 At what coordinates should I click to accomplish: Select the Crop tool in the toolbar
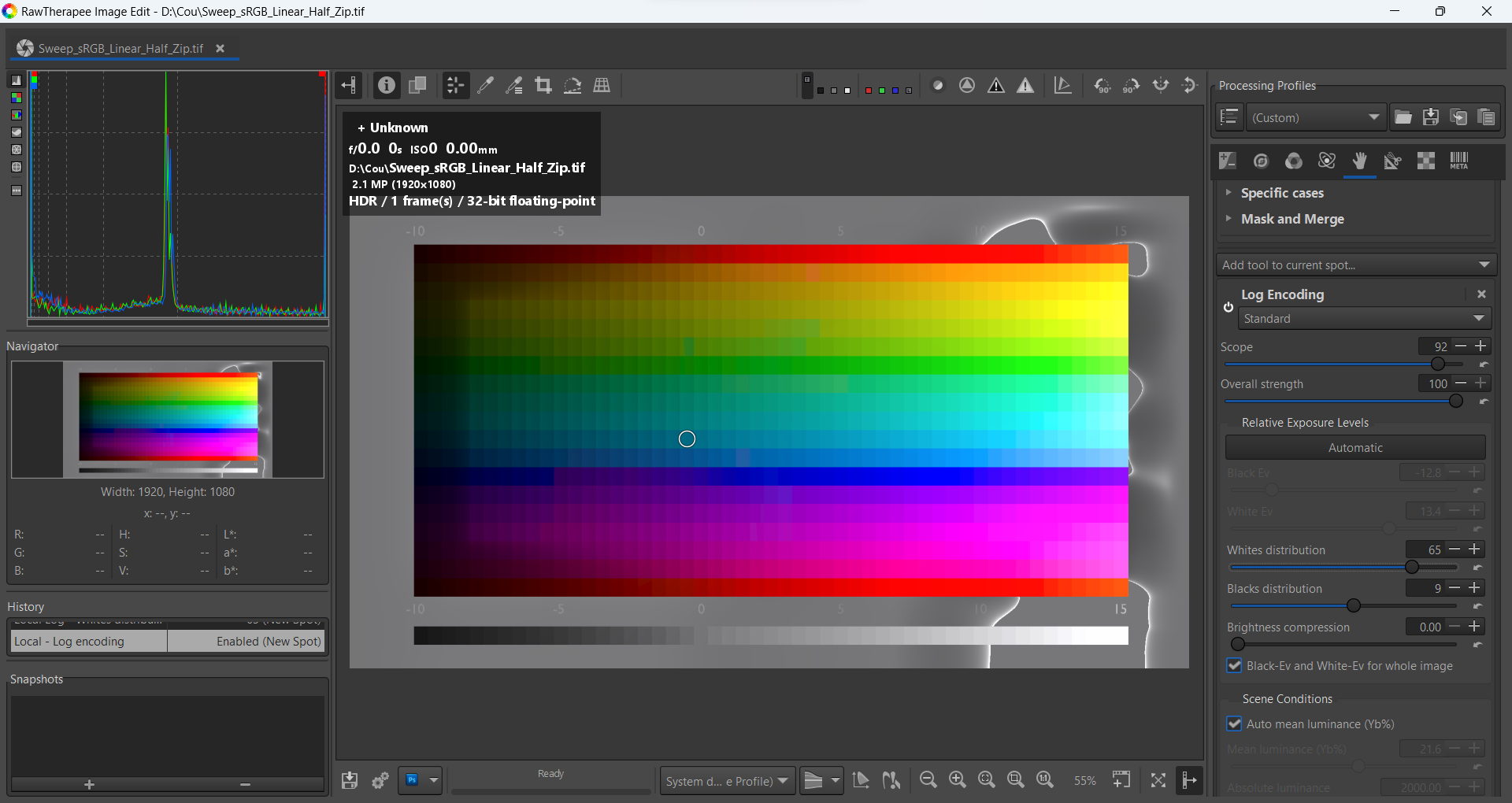point(543,85)
